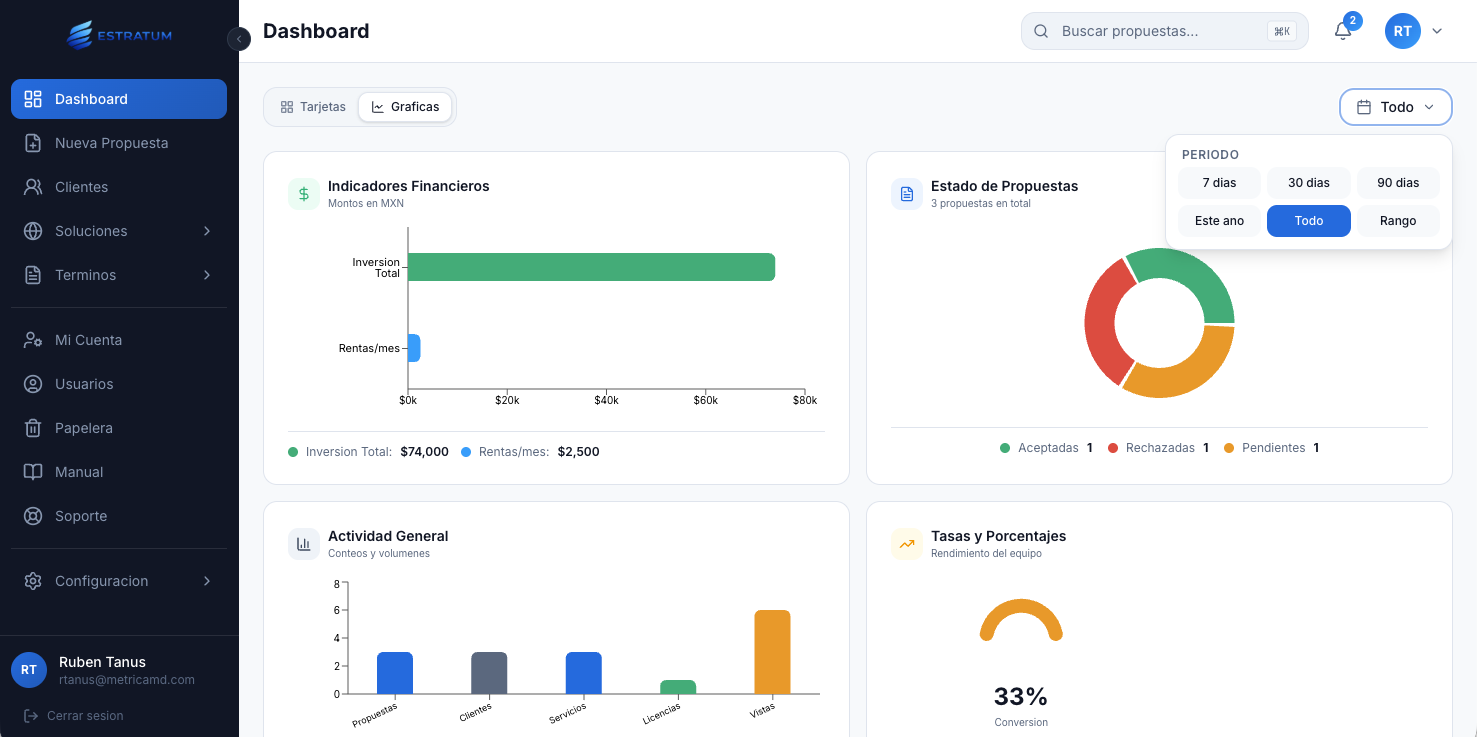Select the Graficas view tab

click(405, 106)
